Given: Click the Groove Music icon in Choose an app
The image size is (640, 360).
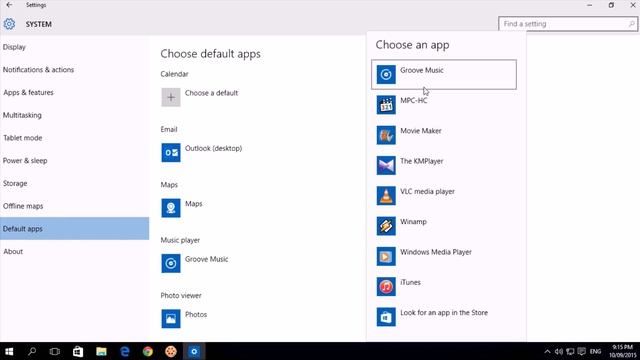Looking at the screenshot, I should point(386,74).
